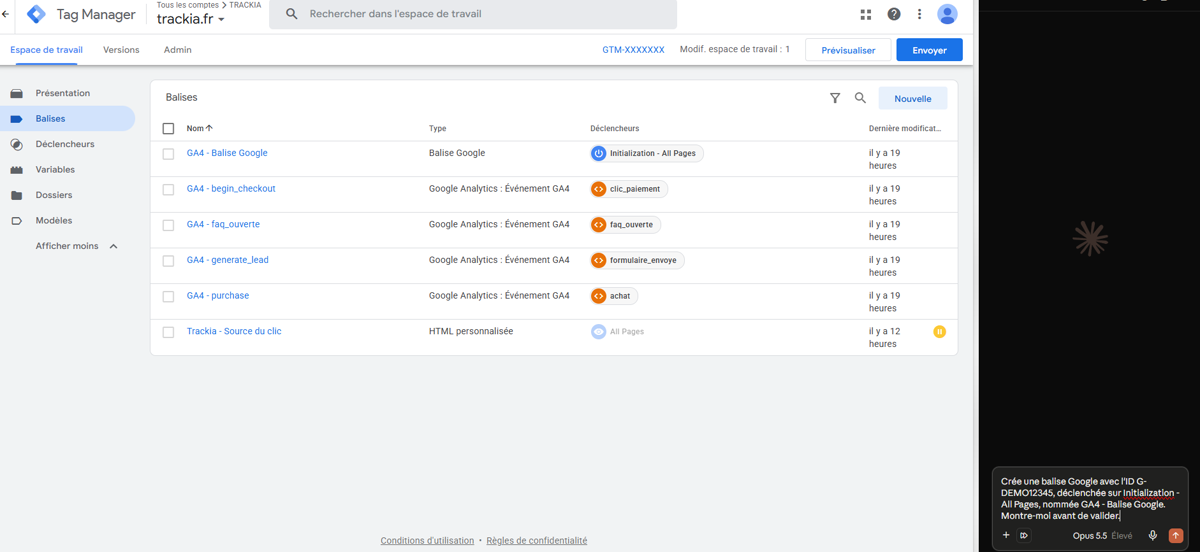Click the All Pages trigger chip on Trackia row

[617, 332]
